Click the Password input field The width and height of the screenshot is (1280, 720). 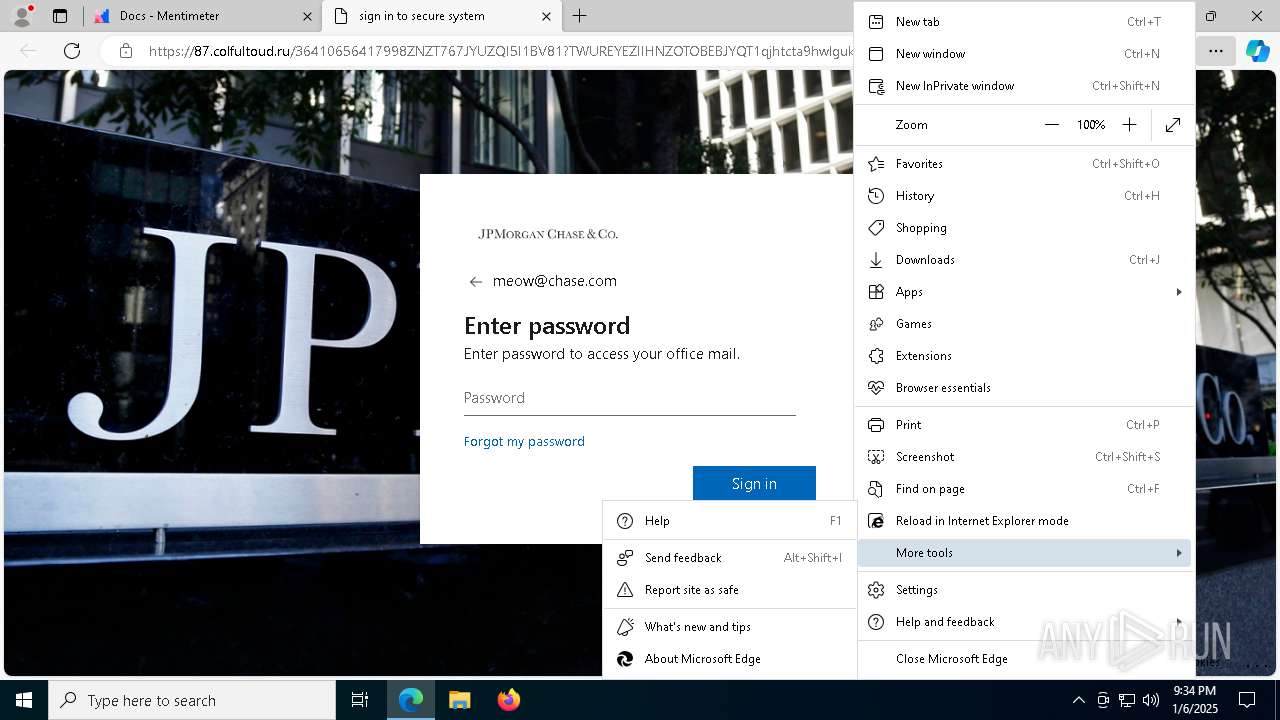630,398
